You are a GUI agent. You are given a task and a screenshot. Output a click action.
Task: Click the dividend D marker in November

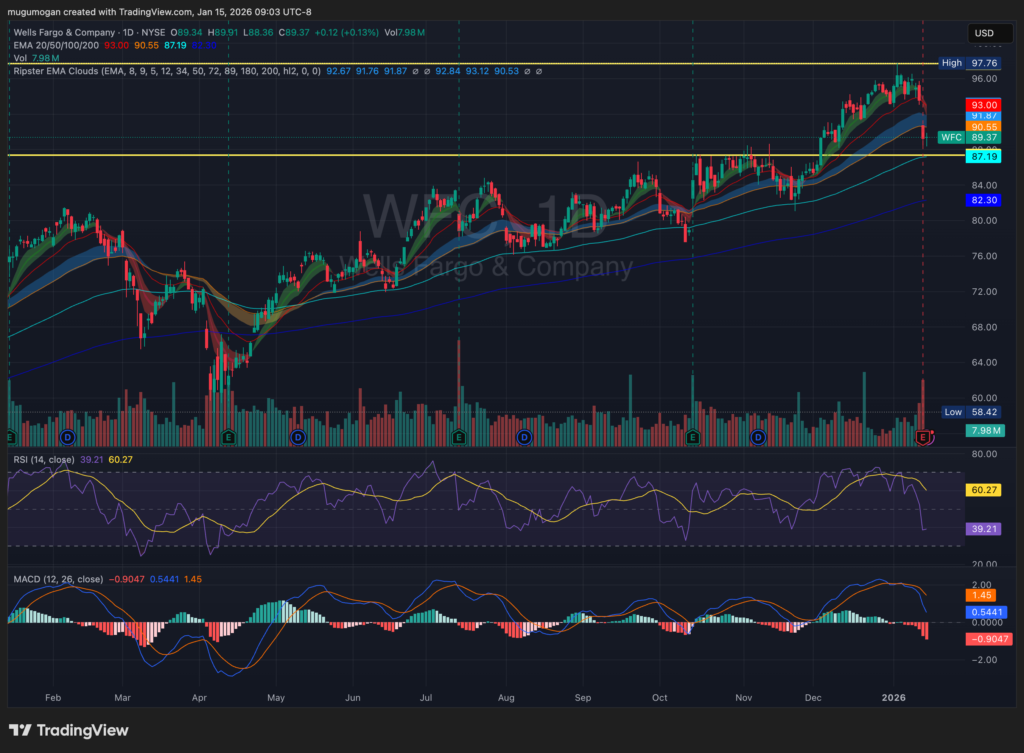(x=758, y=437)
